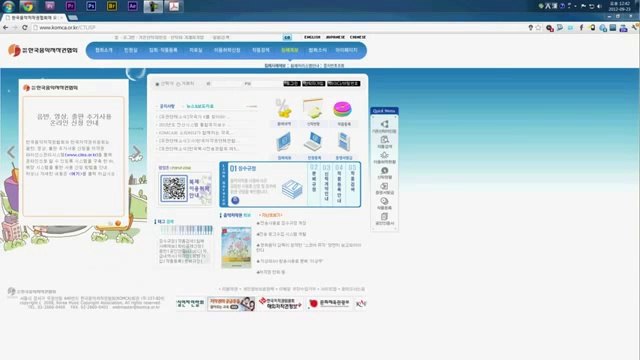Open the notice starting with KOMCA
The height and width of the screenshot is (360, 640).
point(195,133)
